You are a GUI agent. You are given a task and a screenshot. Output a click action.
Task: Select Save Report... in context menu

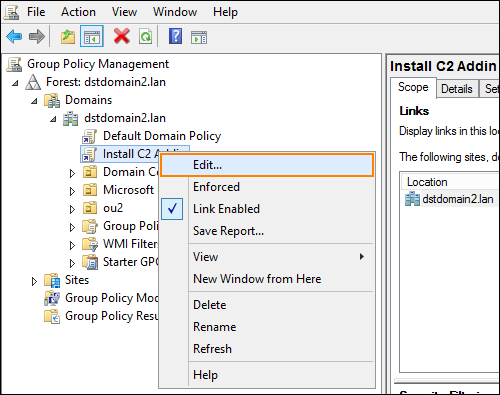(x=228, y=231)
